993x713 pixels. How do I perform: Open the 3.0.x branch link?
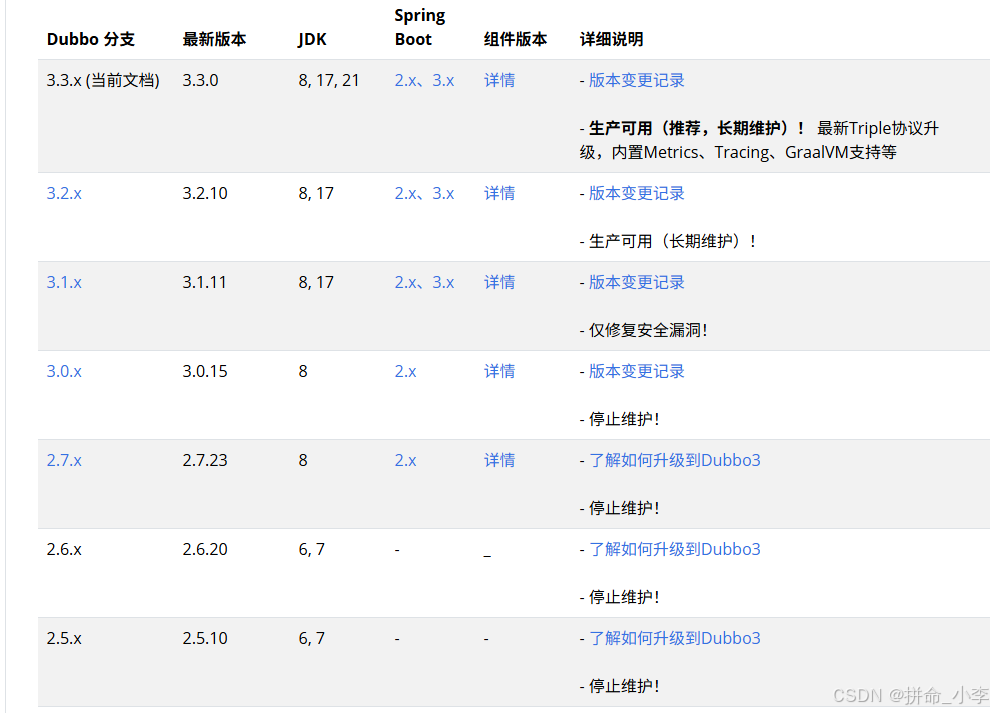tap(64, 371)
